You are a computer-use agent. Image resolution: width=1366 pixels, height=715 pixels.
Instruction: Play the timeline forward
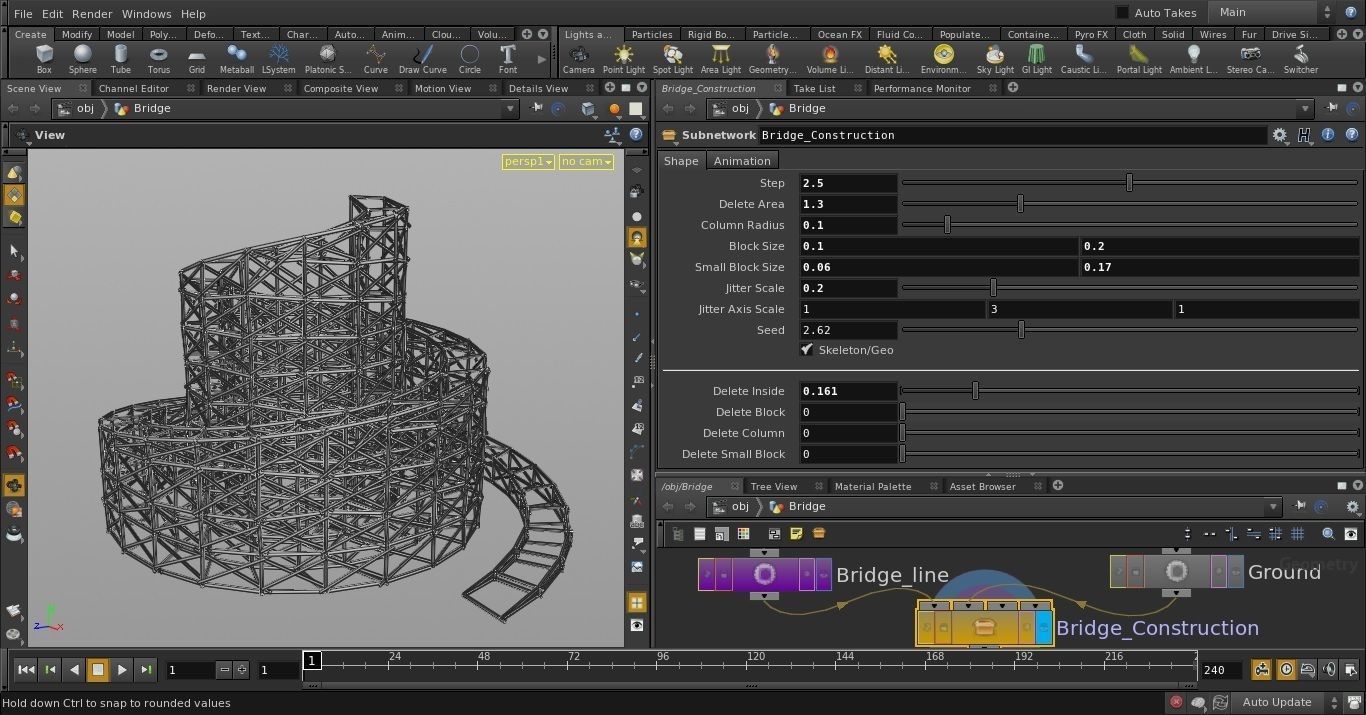click(x=122, y=670)
